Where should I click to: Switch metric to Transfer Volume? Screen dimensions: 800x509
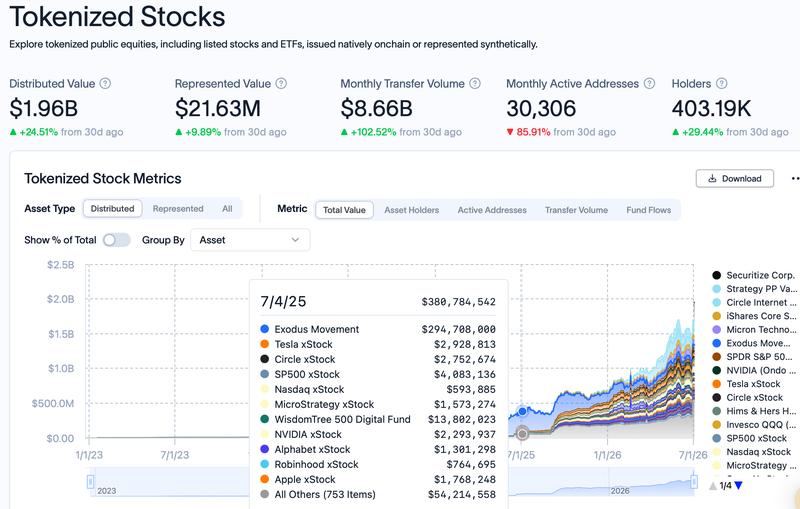[576, 210]
